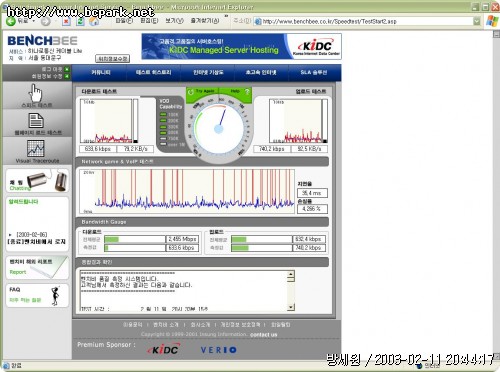Open the Chatting tin-can panel
500x372 pixels.
[x=37, y=181]
